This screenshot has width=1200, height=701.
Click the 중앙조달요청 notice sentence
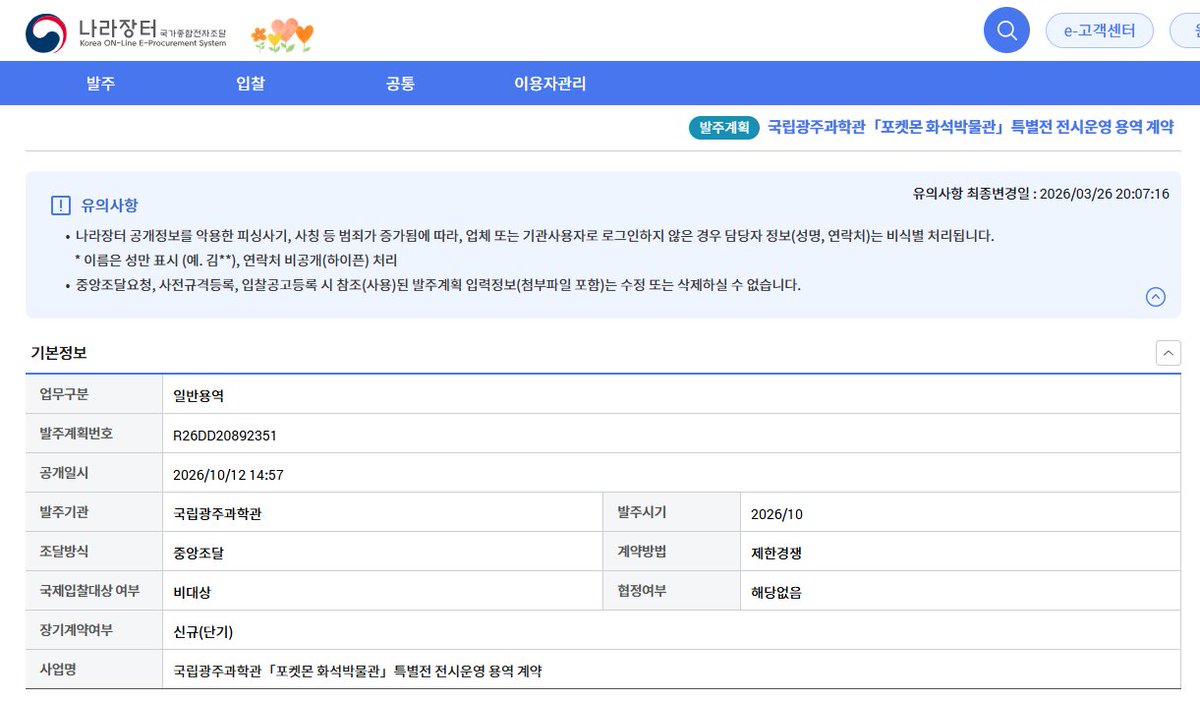(438, 285)
